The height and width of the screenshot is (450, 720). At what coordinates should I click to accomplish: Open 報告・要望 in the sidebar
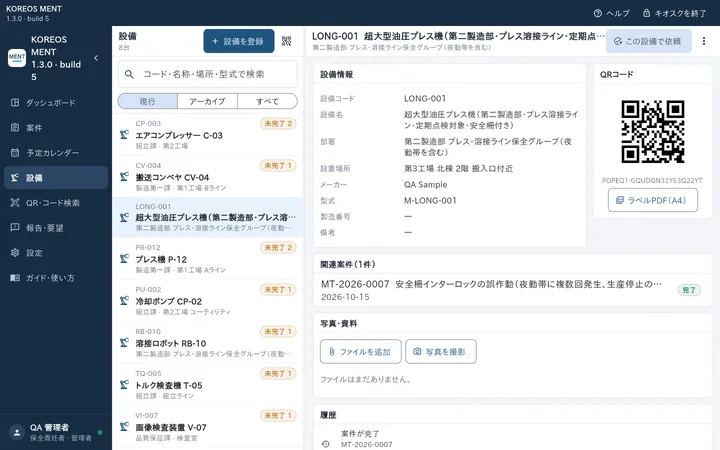[x=56, y=228]
